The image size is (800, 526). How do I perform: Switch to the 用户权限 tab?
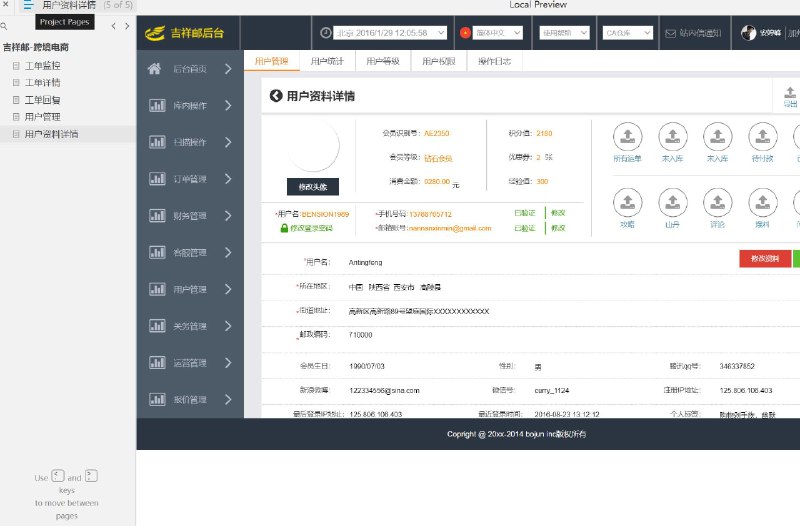tap(438, 61)
